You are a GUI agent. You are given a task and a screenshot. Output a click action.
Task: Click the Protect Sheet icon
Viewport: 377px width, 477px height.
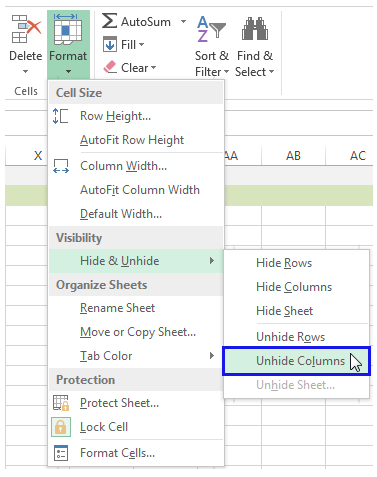(x=61, y=403)
